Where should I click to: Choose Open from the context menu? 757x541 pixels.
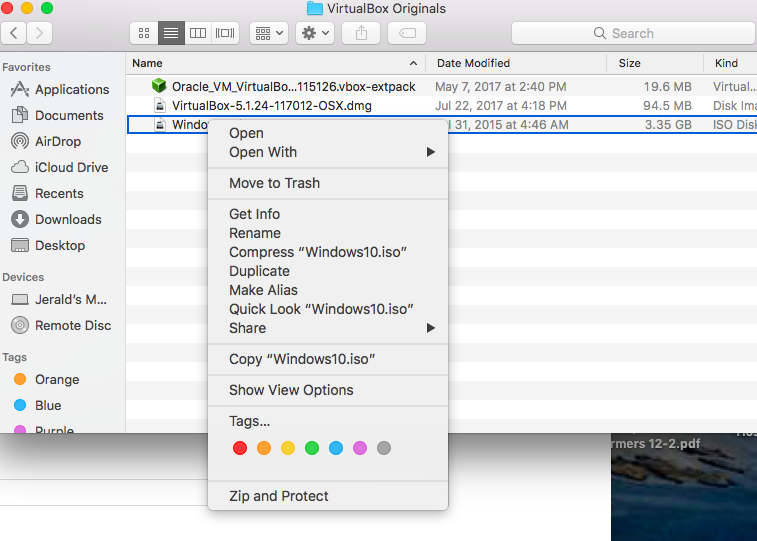coord(328,133)
